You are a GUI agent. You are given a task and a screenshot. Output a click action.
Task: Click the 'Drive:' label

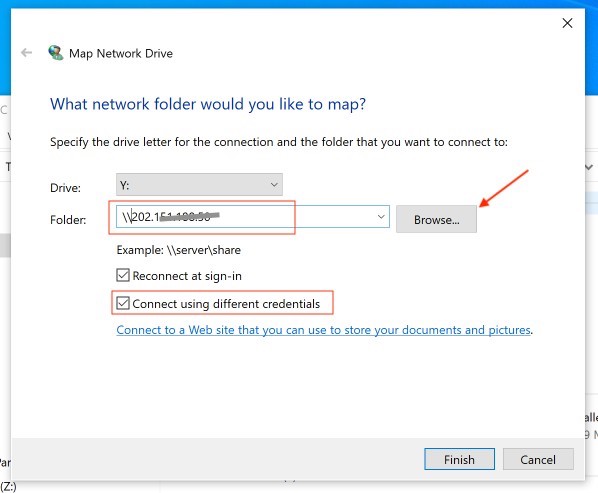click(x=65, y=188)
